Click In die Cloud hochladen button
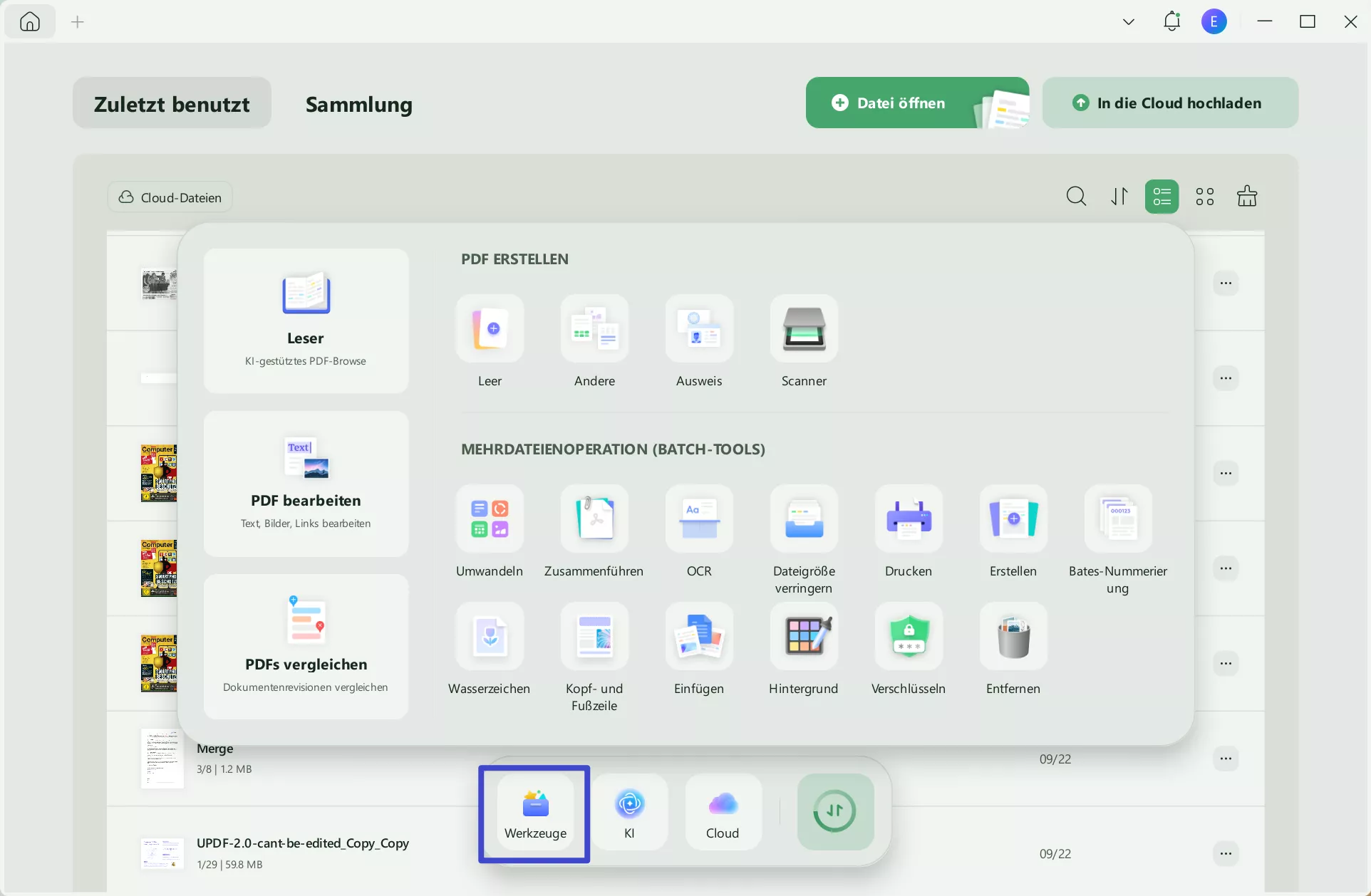The height and width of the screenshot is (896, 1371). [x=1169, y=103]
